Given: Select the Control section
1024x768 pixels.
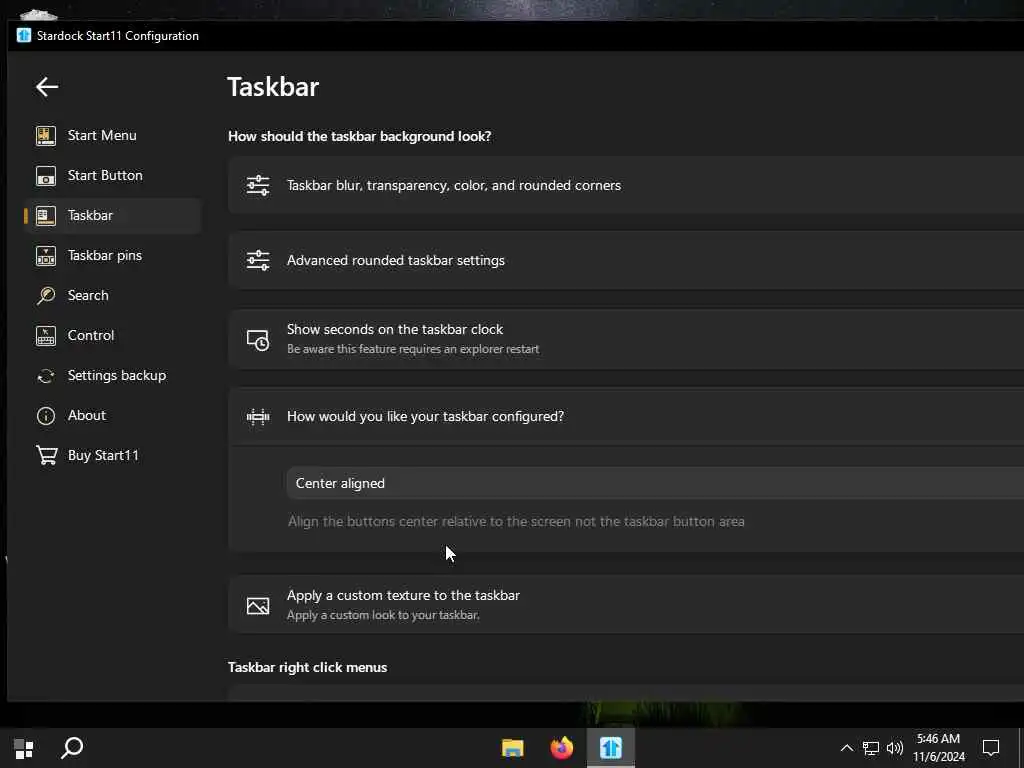Looking at the screenshot, I should pos(112,336).
